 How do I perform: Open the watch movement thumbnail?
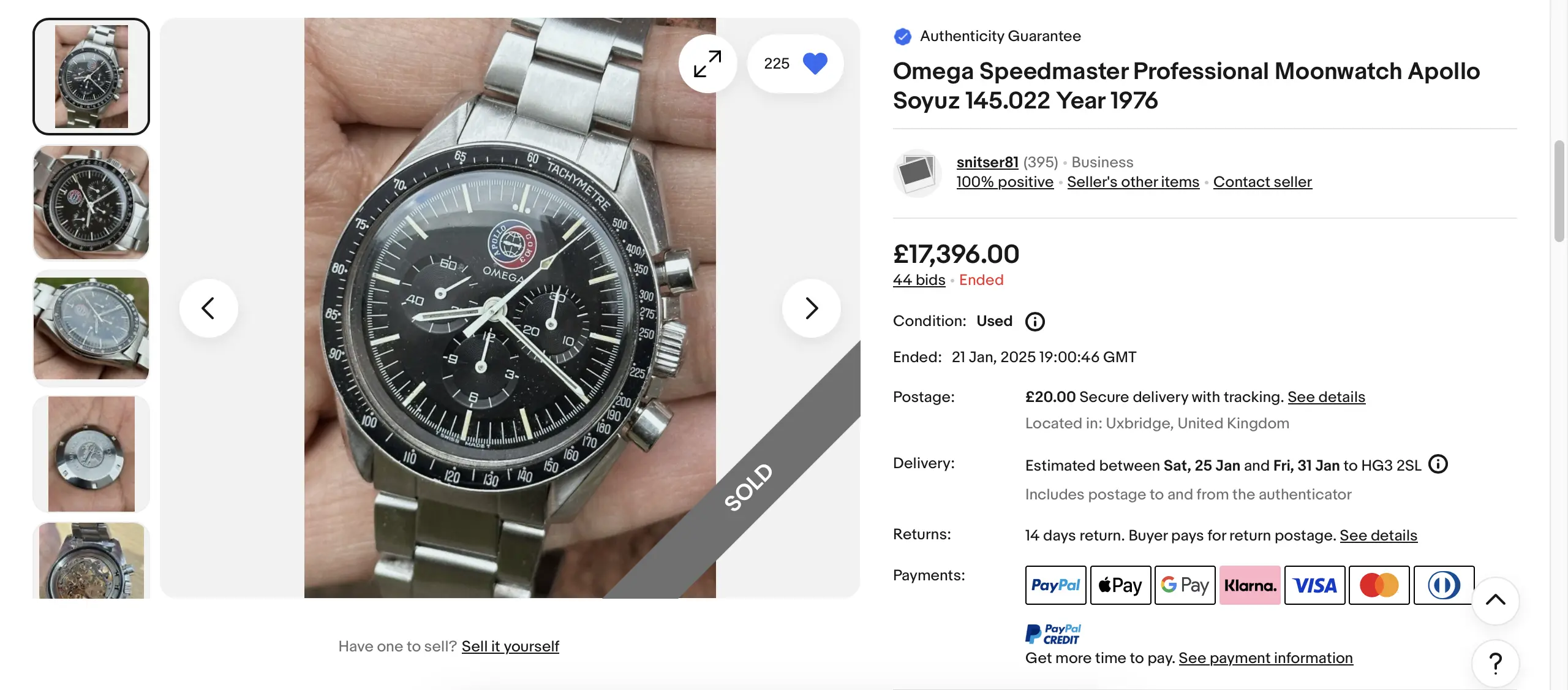tap(91, 560)
